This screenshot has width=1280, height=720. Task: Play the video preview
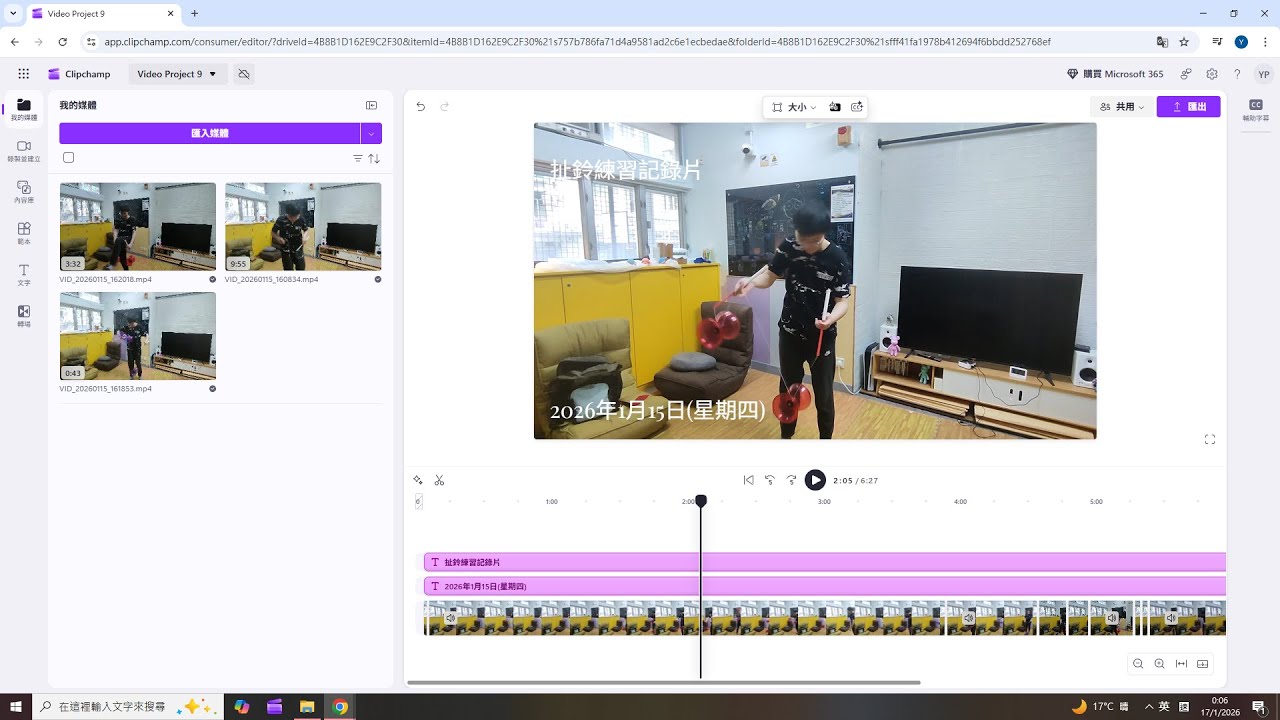point(816,480)
